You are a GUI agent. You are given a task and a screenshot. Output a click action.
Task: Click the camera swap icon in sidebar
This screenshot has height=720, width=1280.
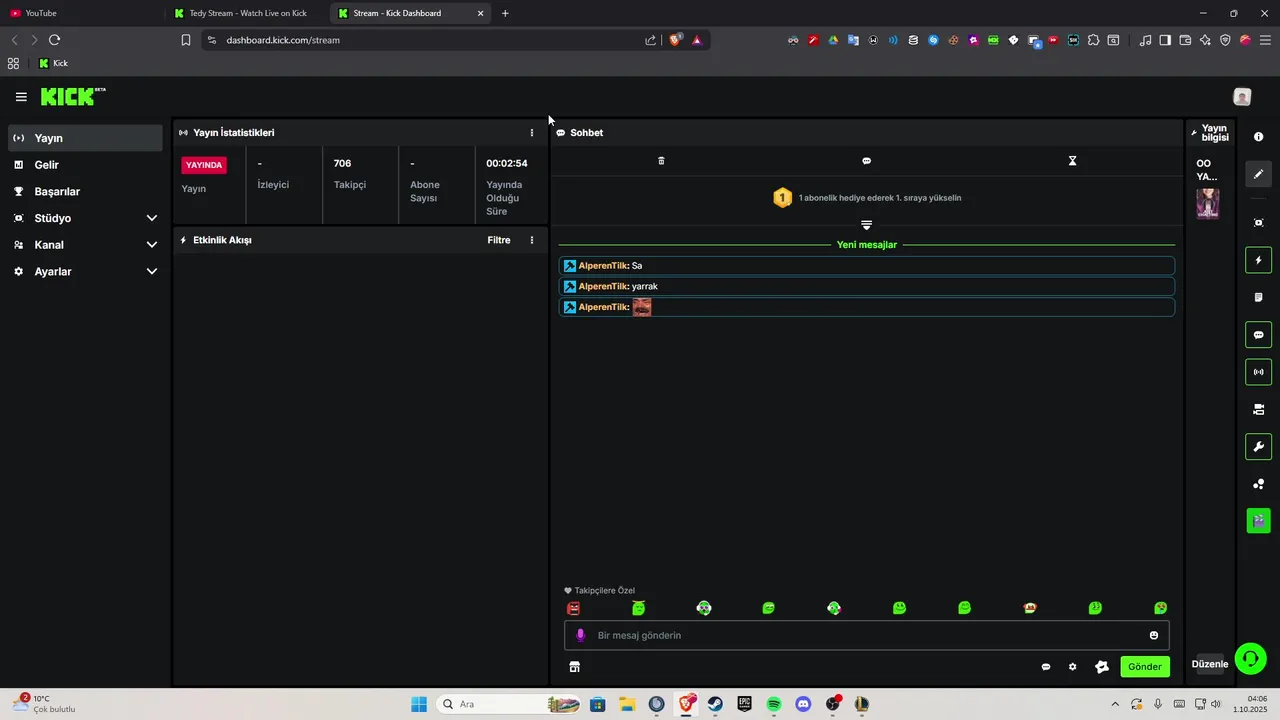[x=1258, y=409]
